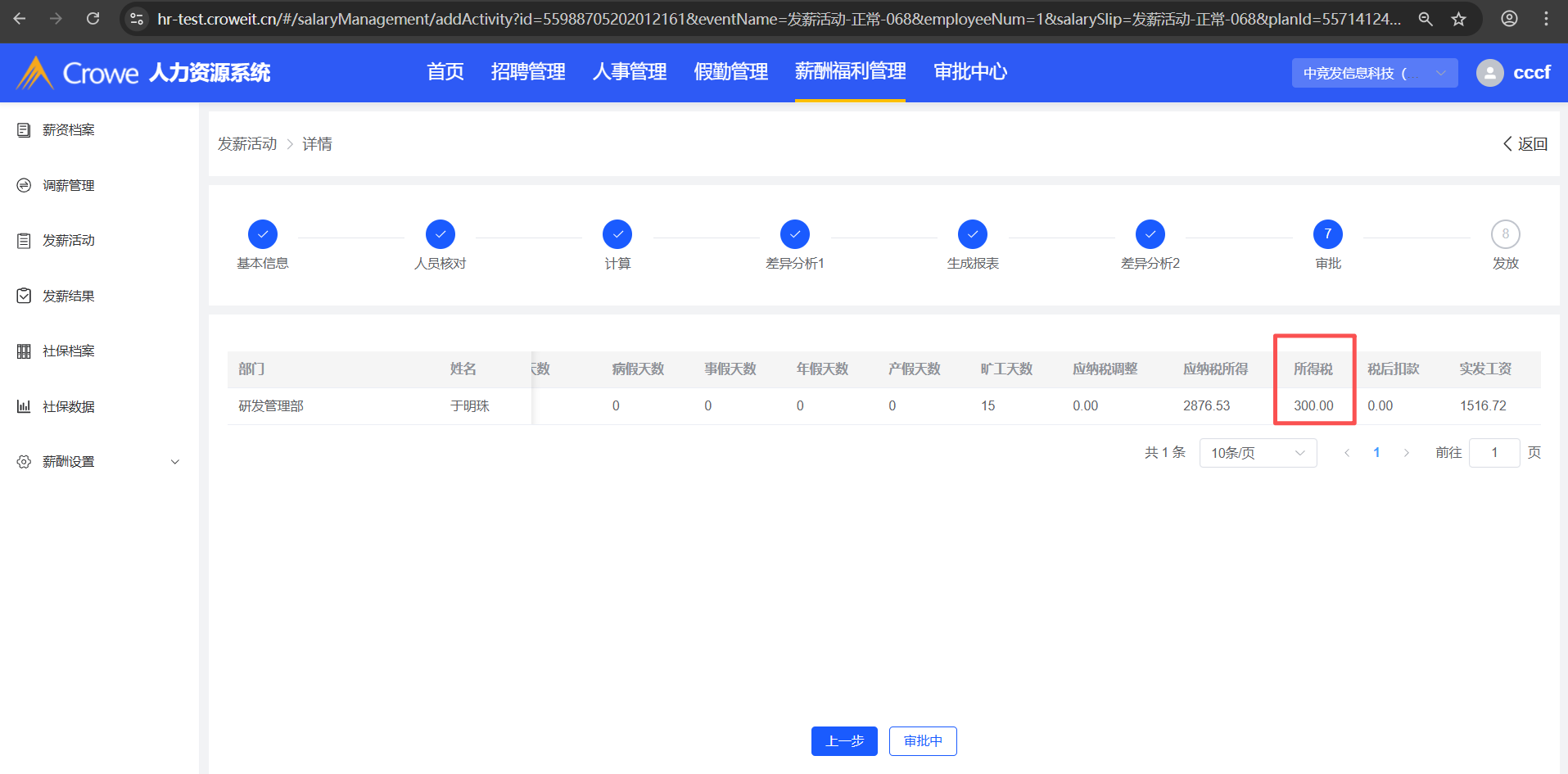Click the 薪资档案 sidebar icon
The width and height of the screenshot is (1568, 774).
[24, 130]
